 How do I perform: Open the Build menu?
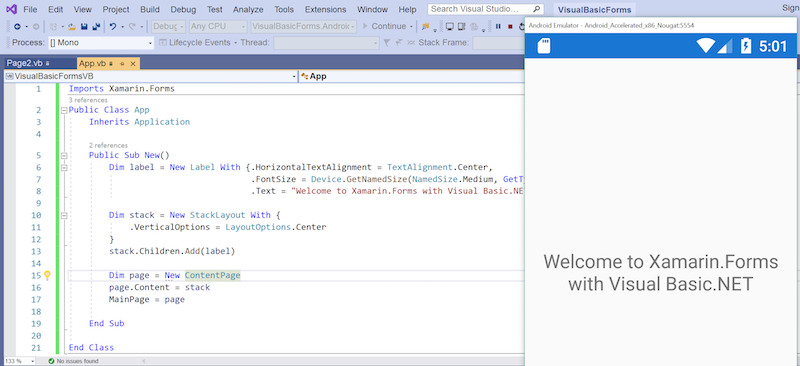(x=150, y=9)
